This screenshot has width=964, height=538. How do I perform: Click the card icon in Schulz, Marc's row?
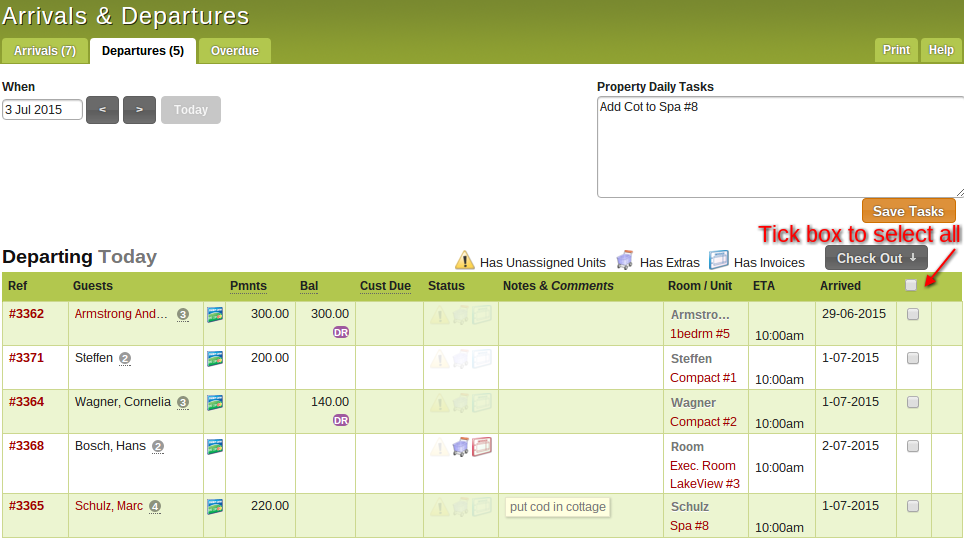tap(214, 506)
